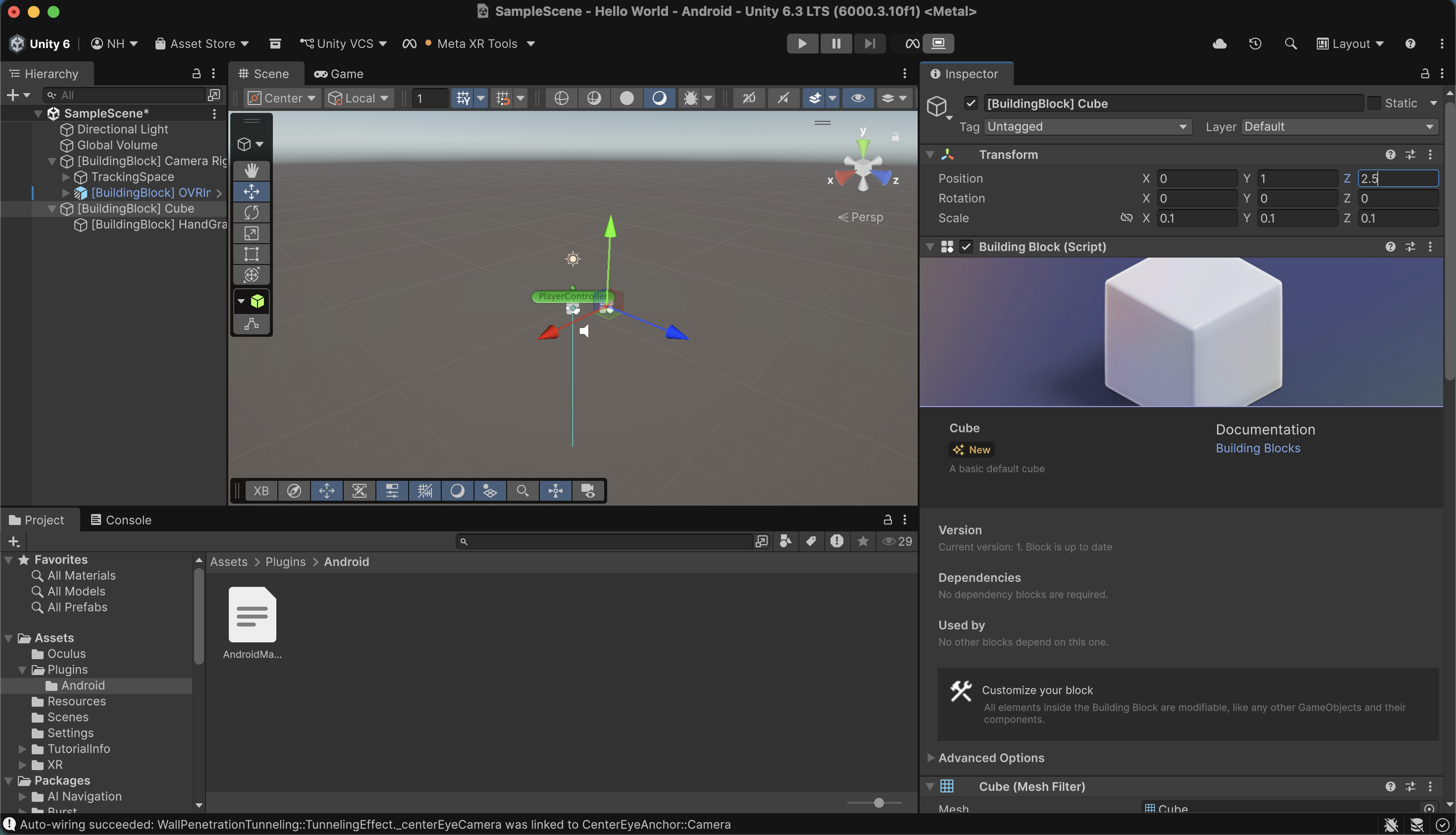Open the Unity Cloud icon
Screen dimensions: 1456x835
1219,44
